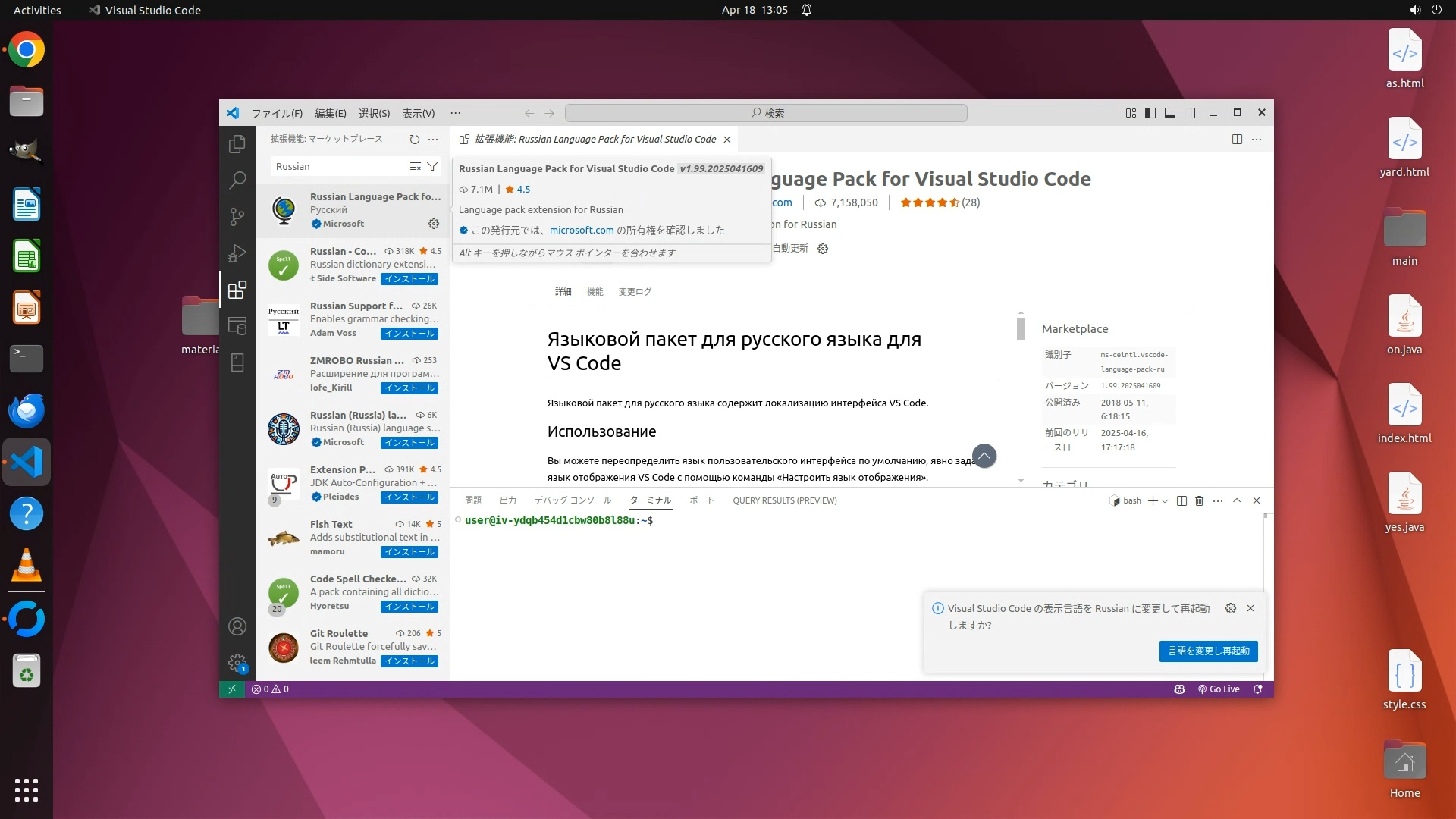The height and width of the screenshot is (819, 1456).
Task: Click the Russian extensions search field
Action: click(337, 166)
